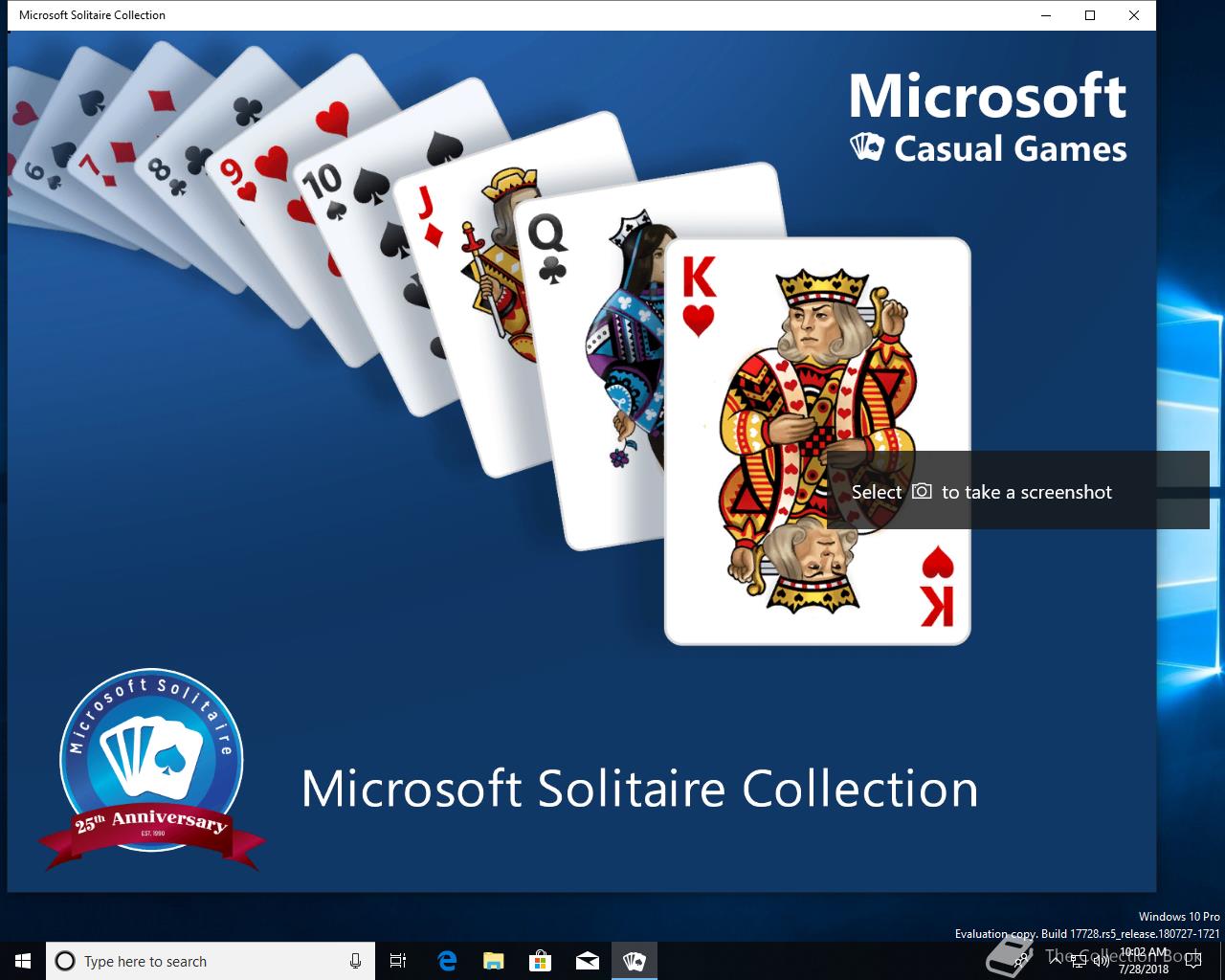Open the Windows Start menu
This screenshot has height=980, width=1225.
pos(23,961)
